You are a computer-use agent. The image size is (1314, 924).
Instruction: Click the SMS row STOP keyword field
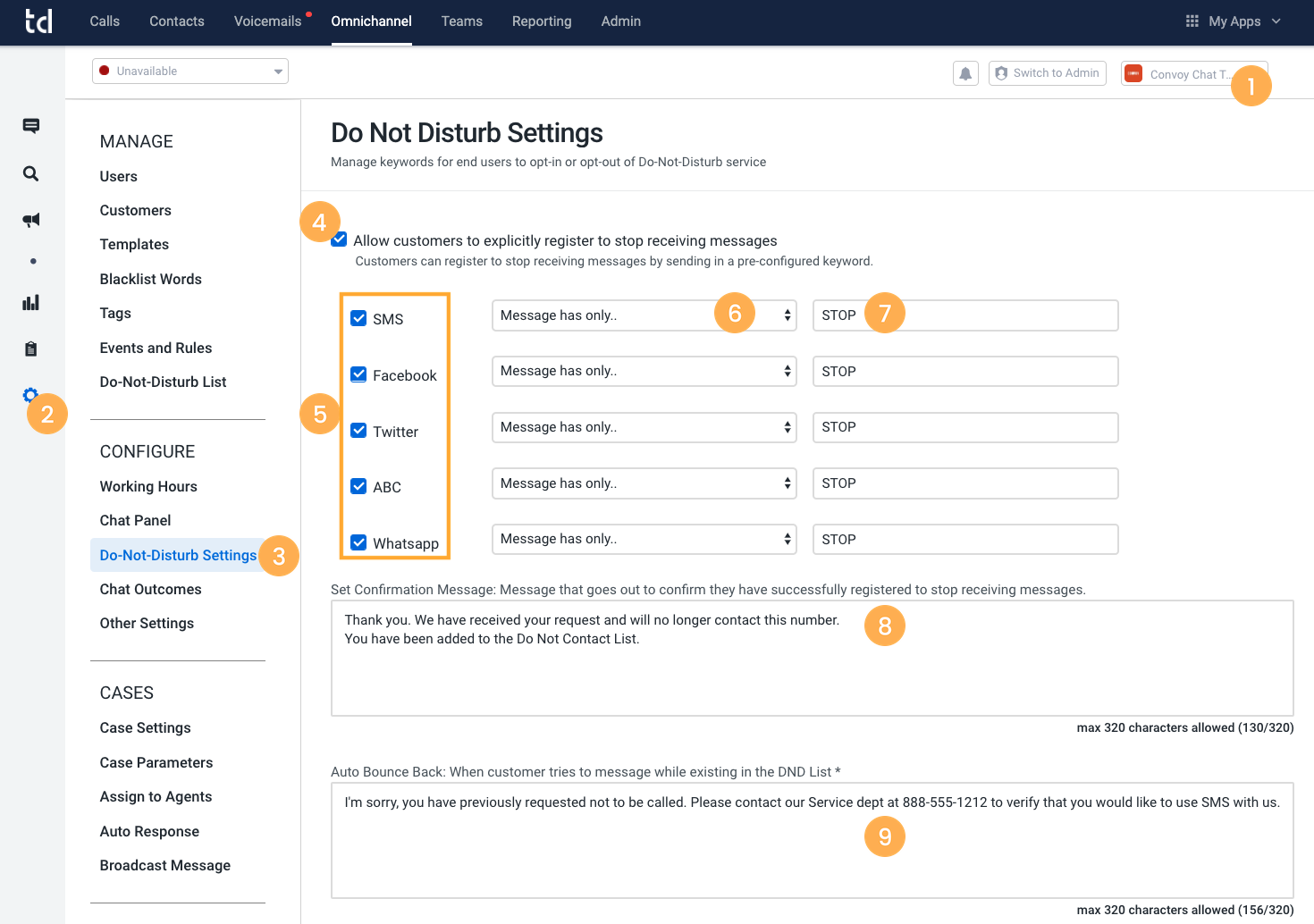coord(965,315)
